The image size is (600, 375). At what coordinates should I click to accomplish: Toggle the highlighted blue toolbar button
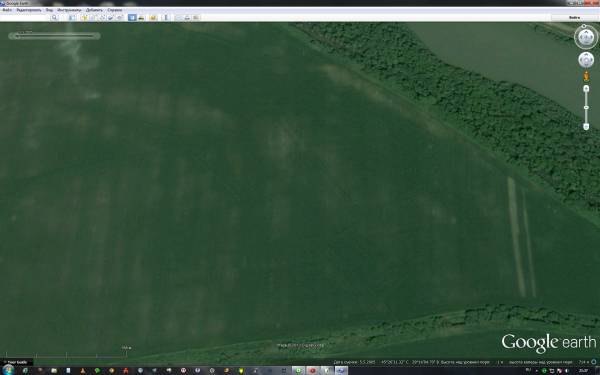tap(132, 17)
